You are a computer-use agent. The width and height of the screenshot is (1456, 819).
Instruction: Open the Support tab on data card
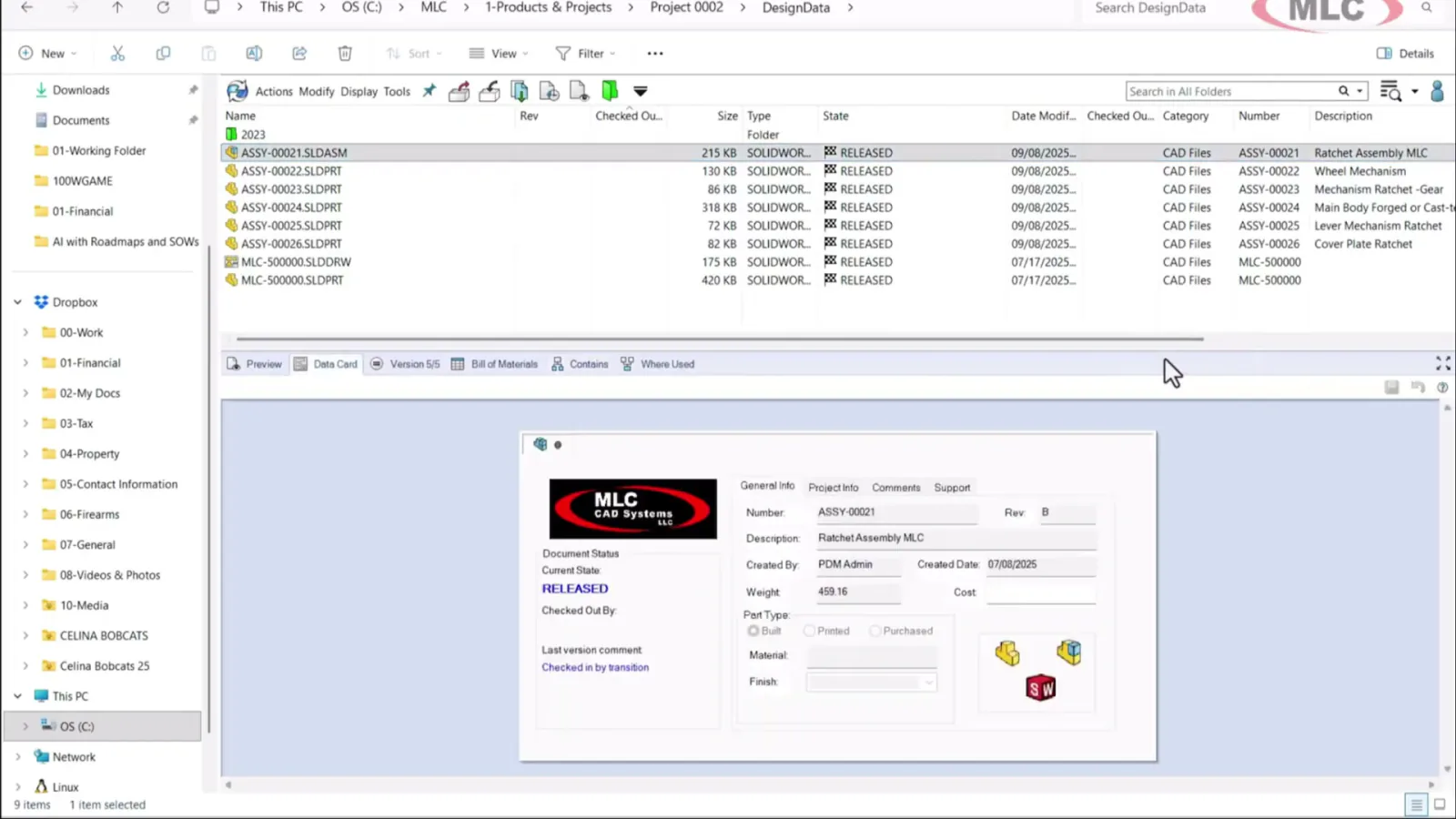click(952, 488)
